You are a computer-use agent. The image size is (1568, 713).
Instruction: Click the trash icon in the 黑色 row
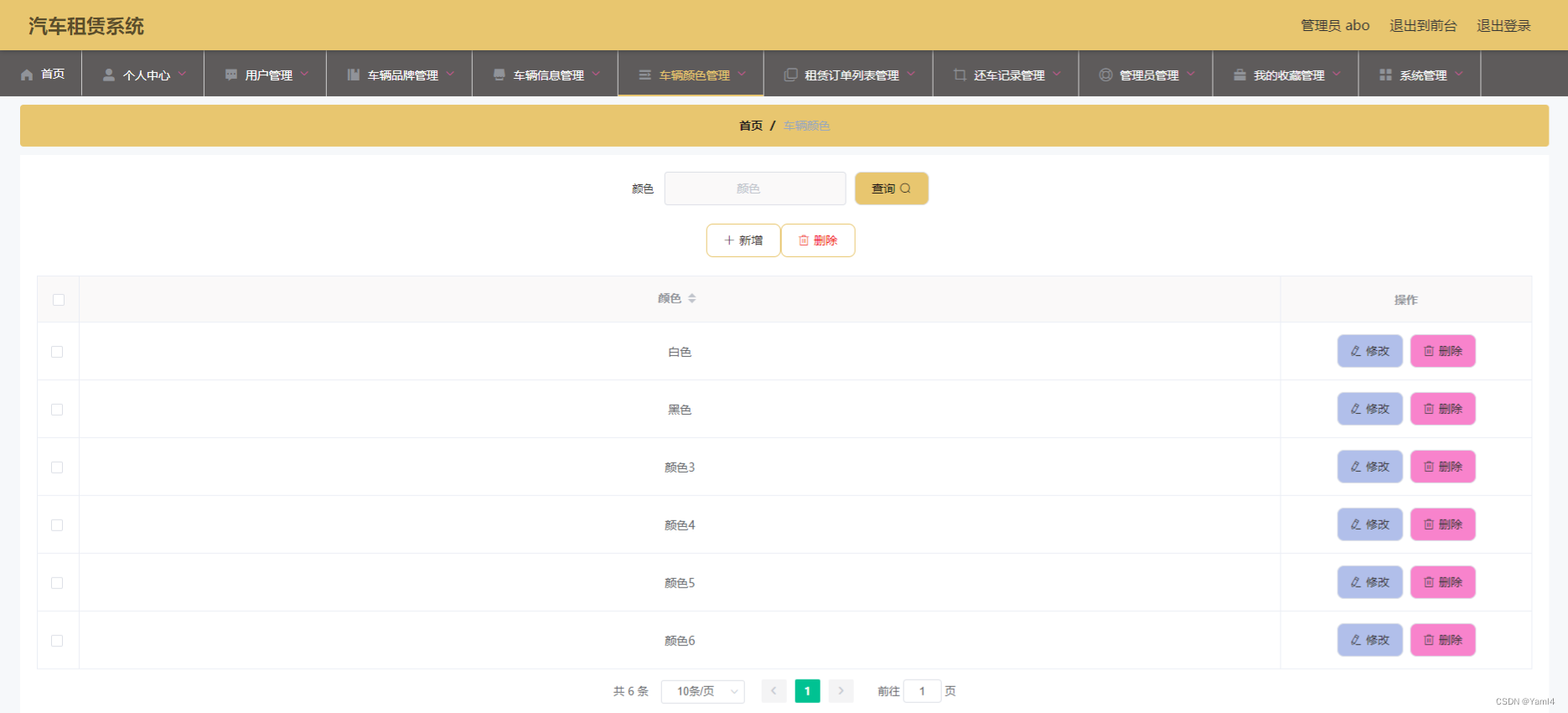(x=1429, y=409)
